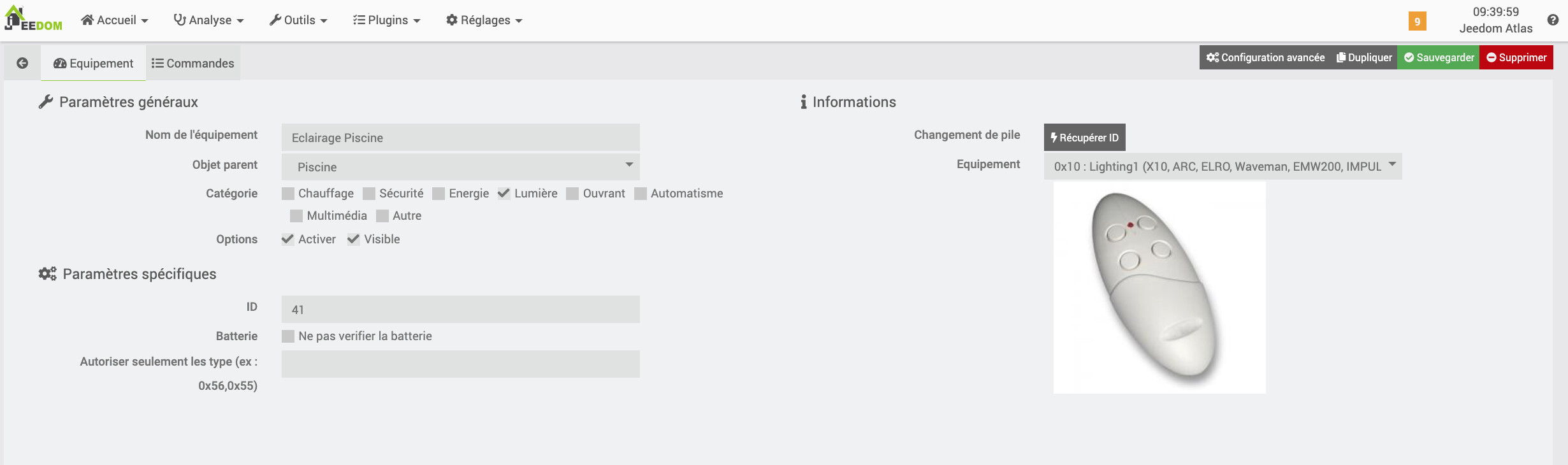Click the Jeedom logo icon

click(33, 19)
